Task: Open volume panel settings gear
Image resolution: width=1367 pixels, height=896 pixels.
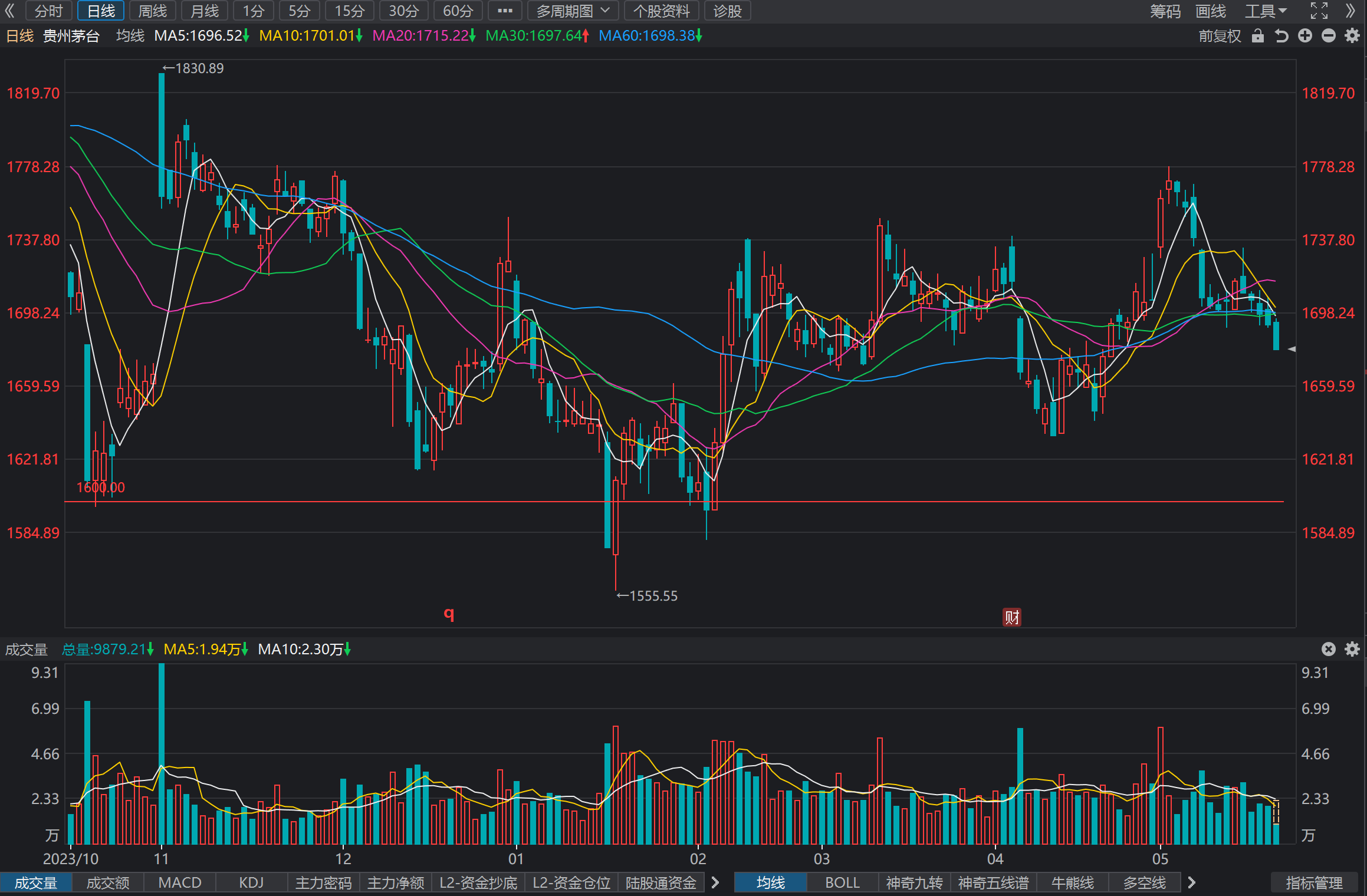Action: click(x=1352, y=649)
